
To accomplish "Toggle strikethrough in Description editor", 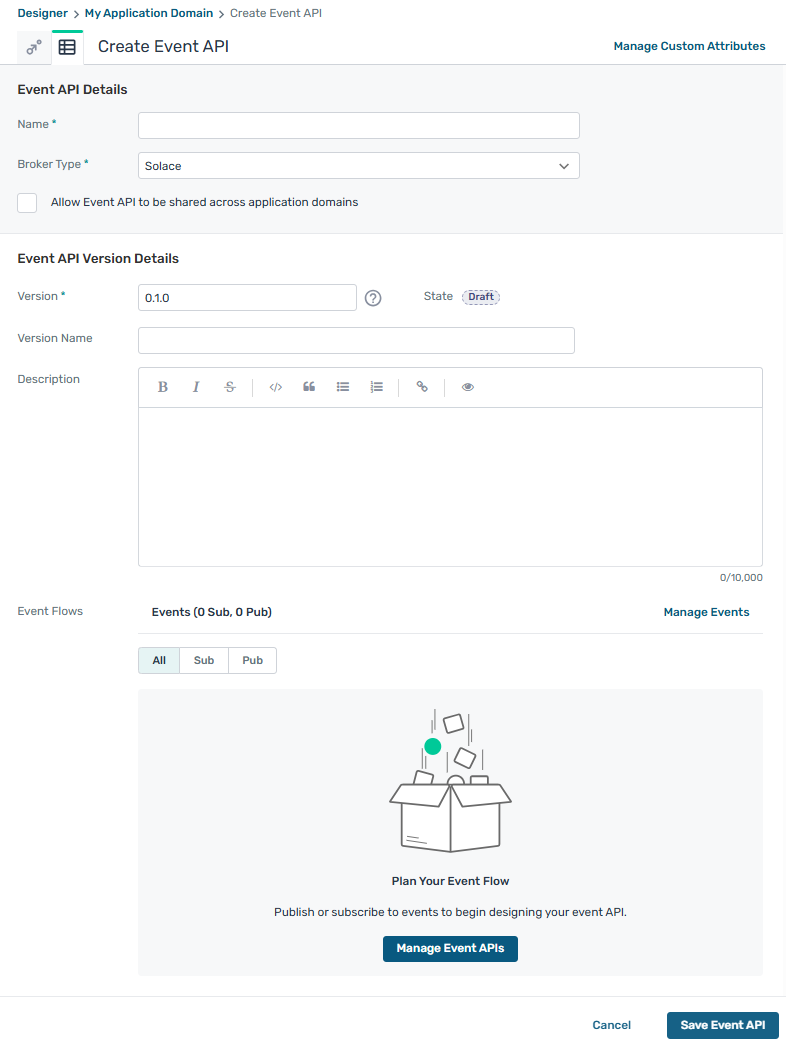I will pos(230,387).
